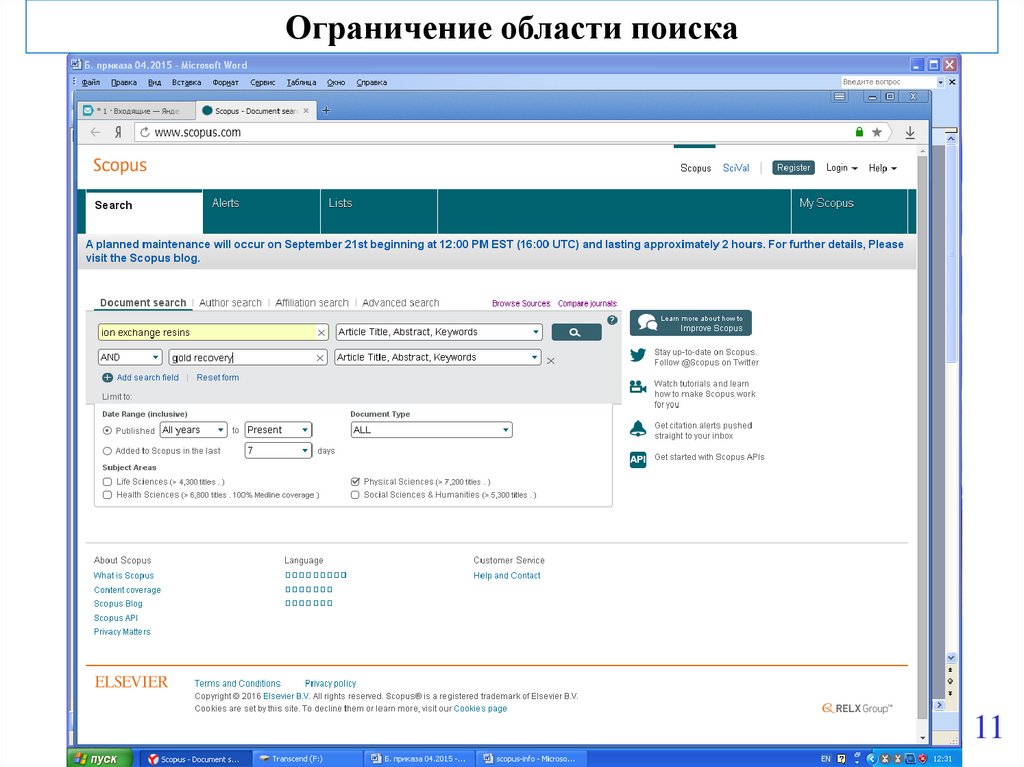Click the bookmark star in address bar
Screen dimensions: 1024x767
tap(877, 132)
